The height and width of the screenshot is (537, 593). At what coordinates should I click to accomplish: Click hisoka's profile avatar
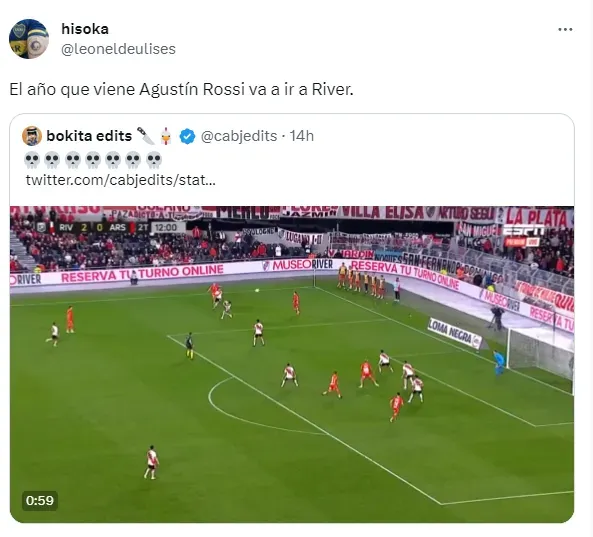point(29,39)
